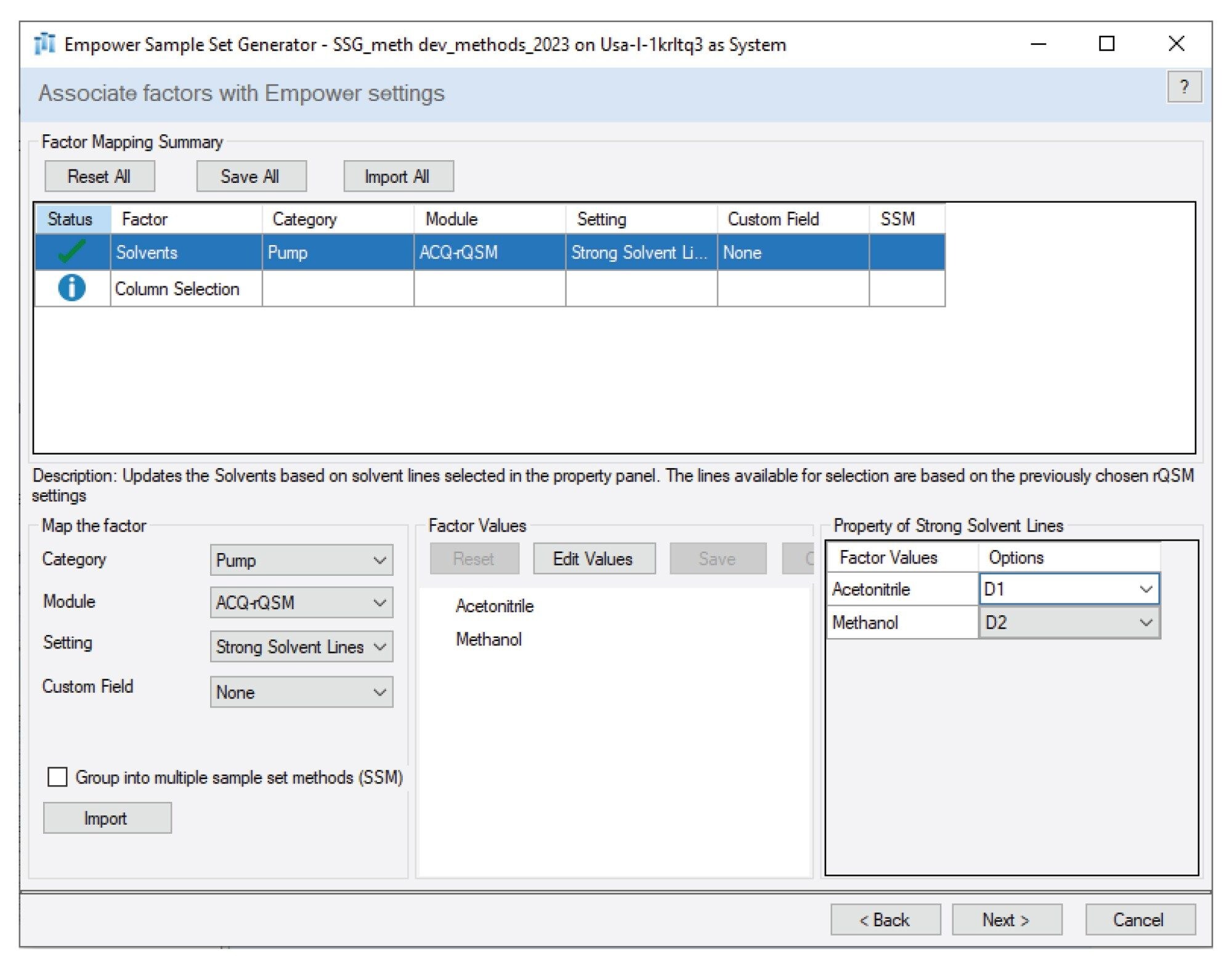
Task: Click the Custom Field column header
Action: click(793, 219)
